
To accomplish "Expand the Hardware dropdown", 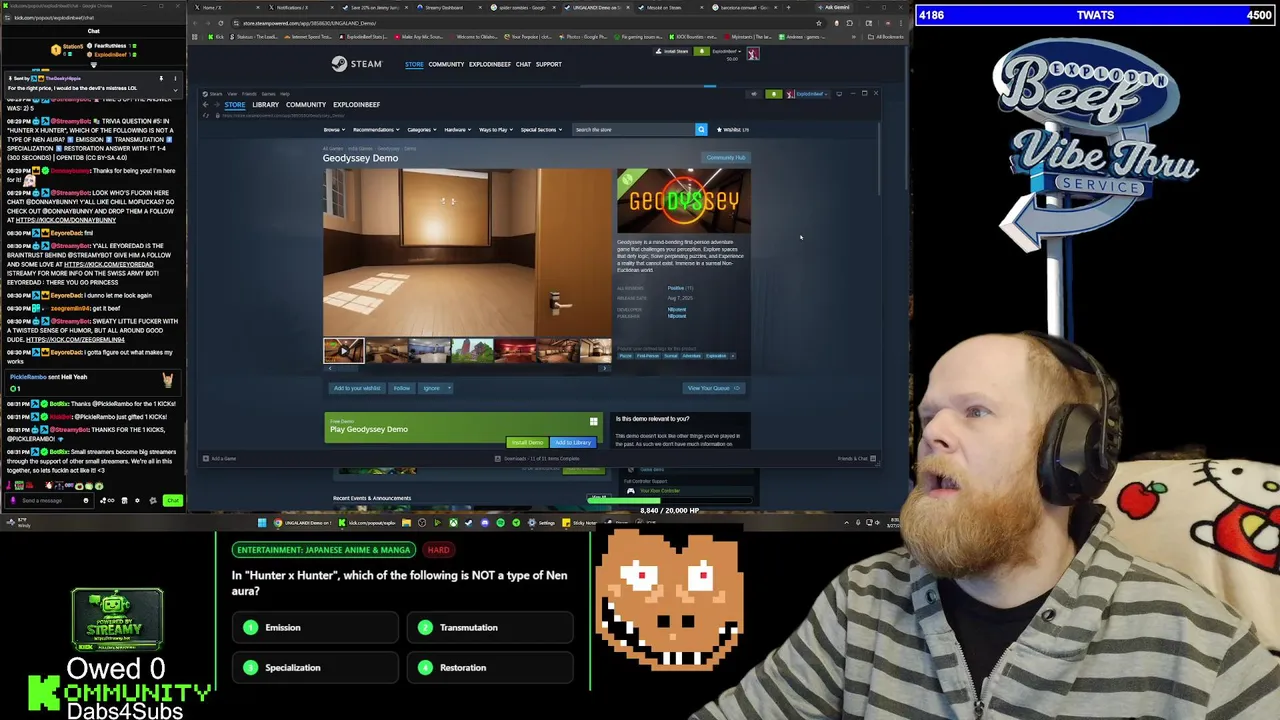I will 457,129.
